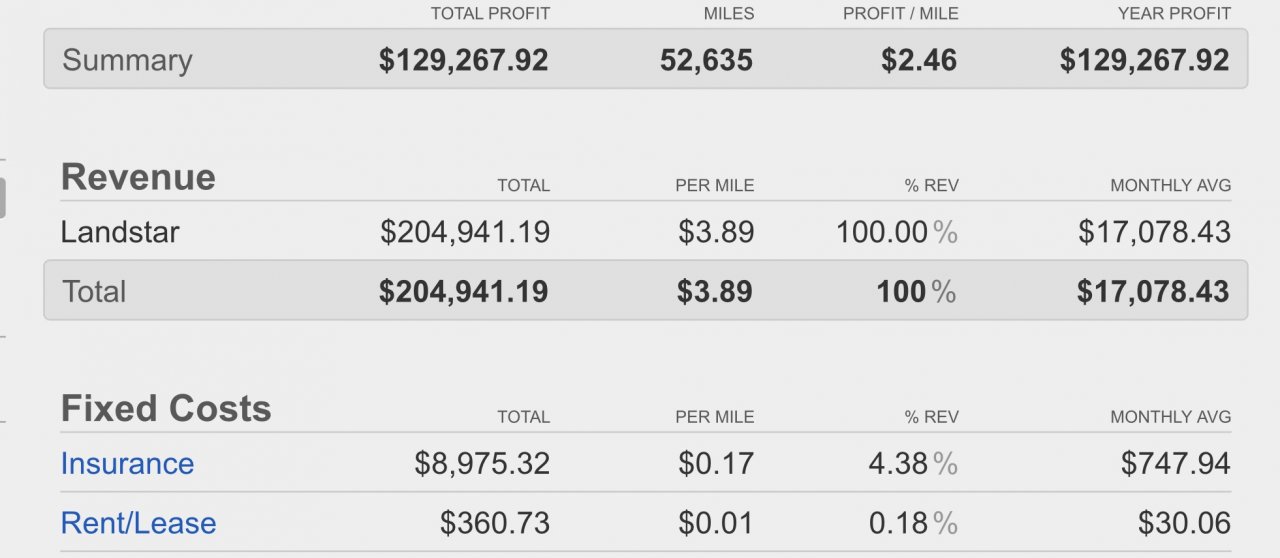Click the PROFIT / MILE column header

900,13
